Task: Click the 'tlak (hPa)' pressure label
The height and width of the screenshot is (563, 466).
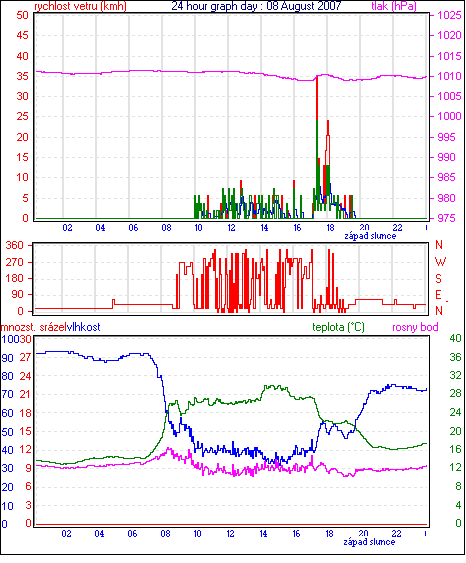Action: click(394, 6)
